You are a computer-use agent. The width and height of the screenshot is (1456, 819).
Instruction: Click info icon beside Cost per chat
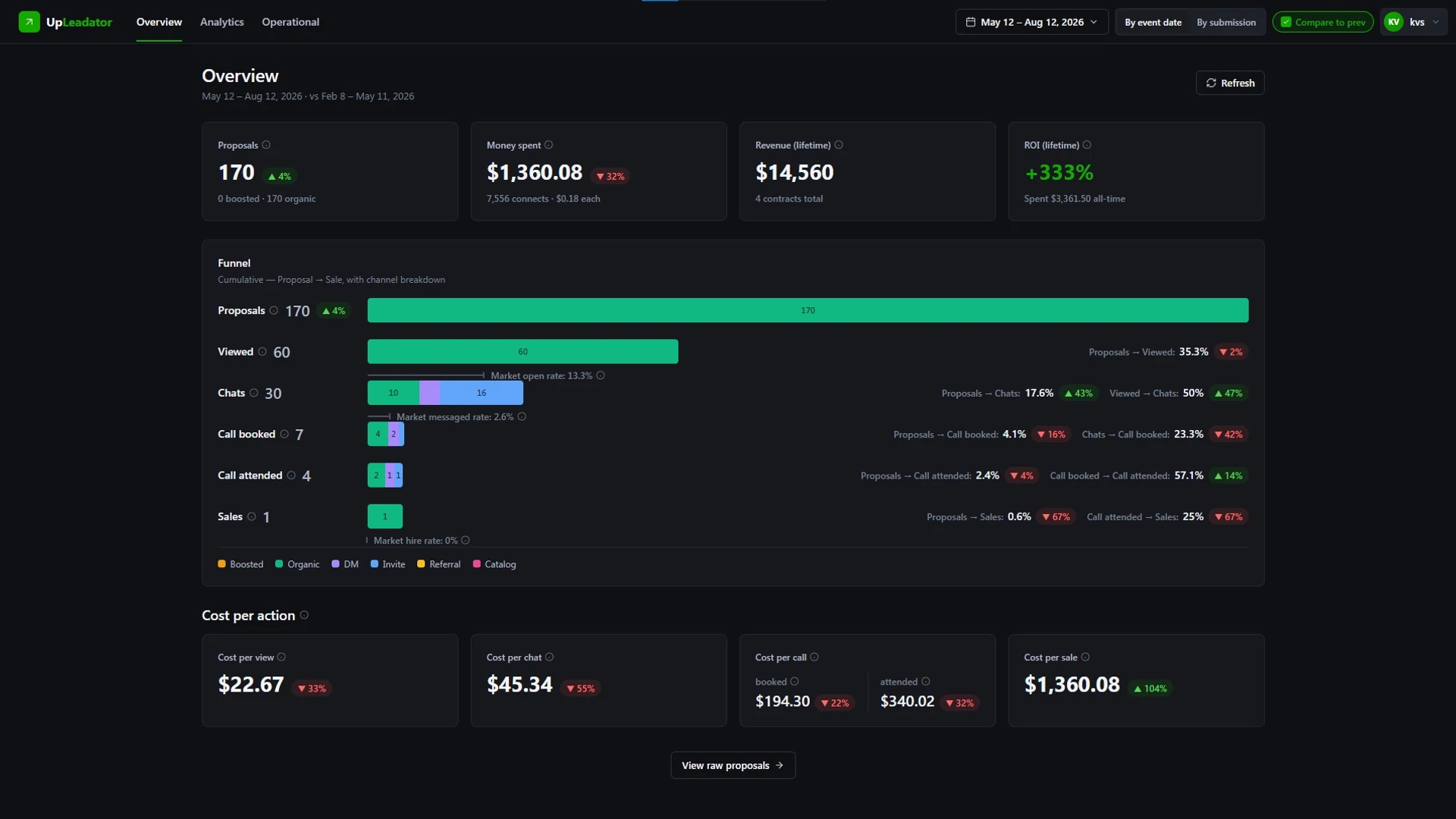pos(550,657)
